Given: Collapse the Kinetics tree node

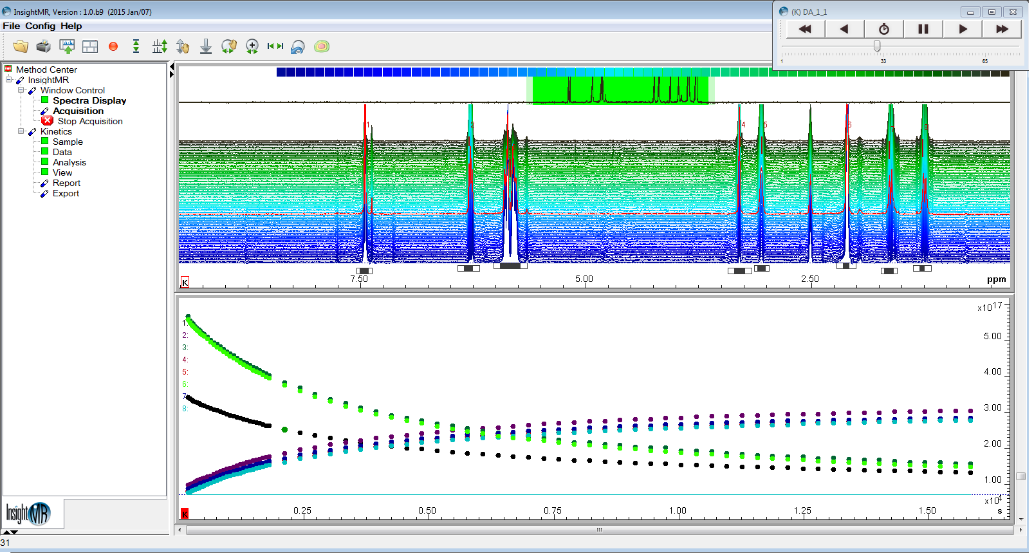Looking at the screenshot, I should tap(21, 131).
